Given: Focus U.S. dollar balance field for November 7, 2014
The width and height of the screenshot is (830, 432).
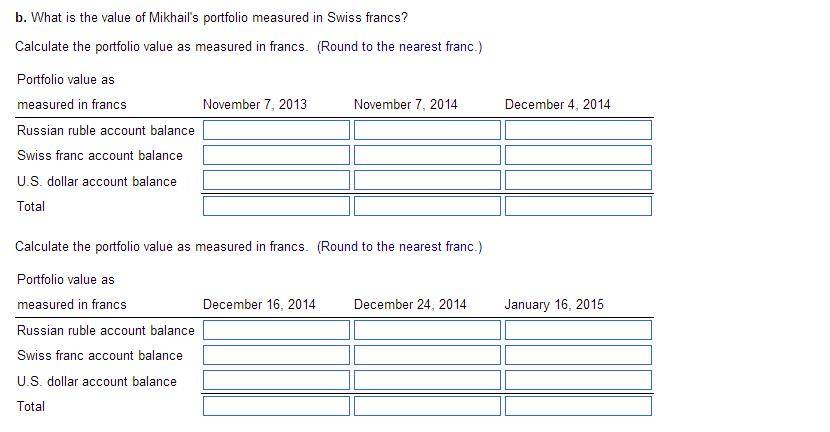Looking at the screenshot, I should pyautogui.click(x=427, y=180).
